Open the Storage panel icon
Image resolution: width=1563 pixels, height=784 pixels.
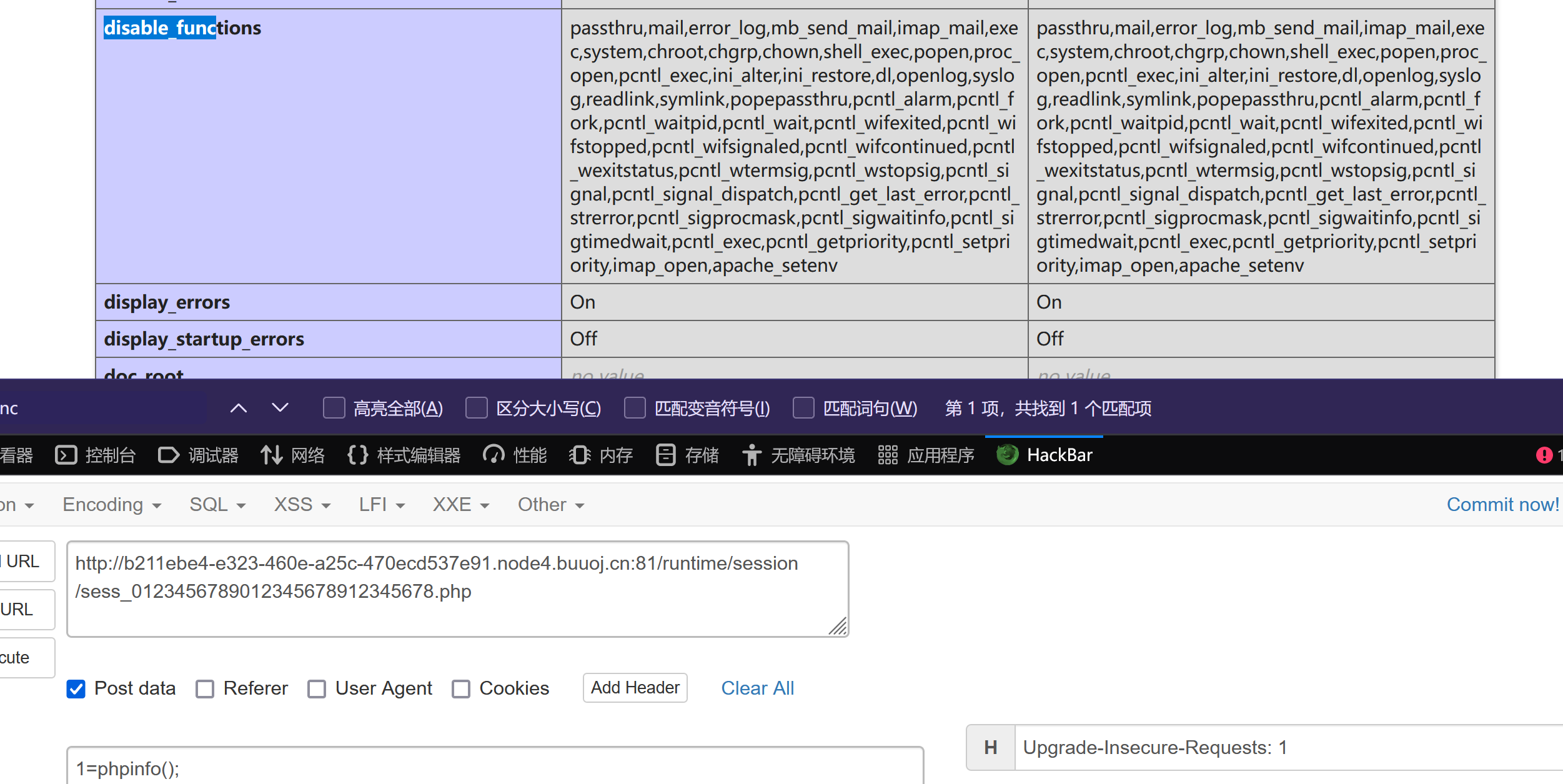tap(665, 455)
